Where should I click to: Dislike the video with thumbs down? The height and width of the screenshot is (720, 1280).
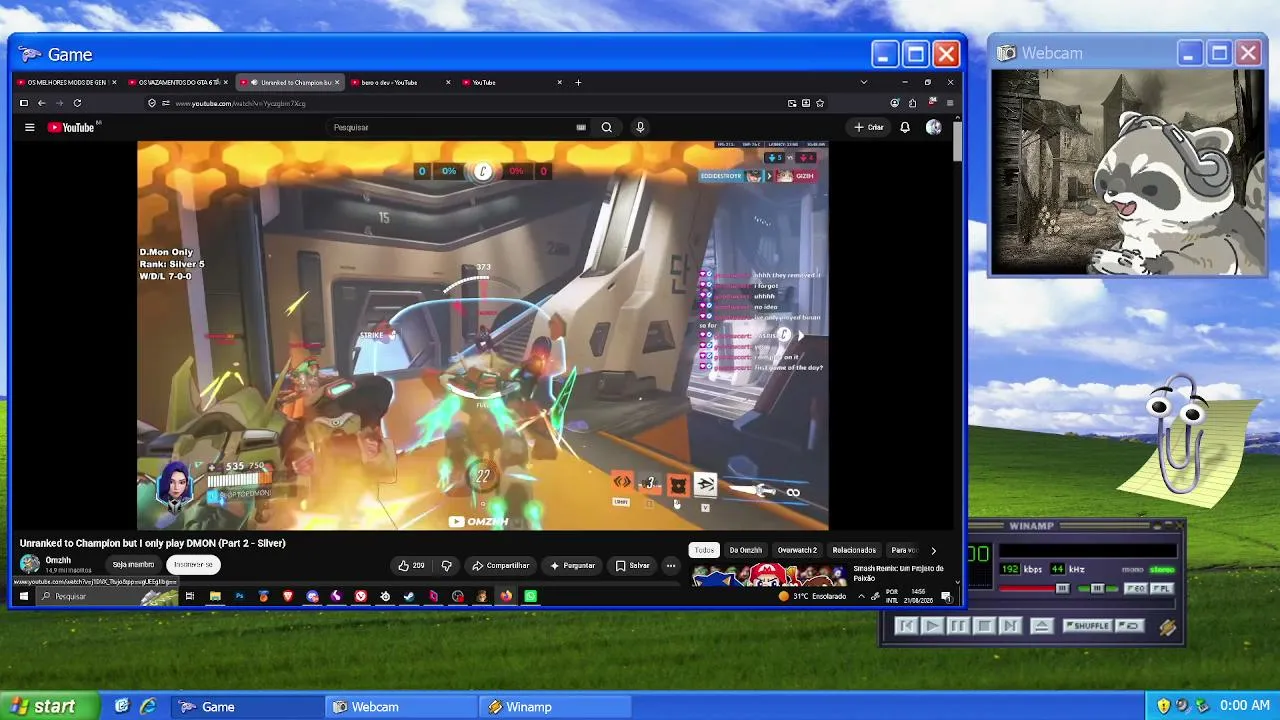point(446,566)
